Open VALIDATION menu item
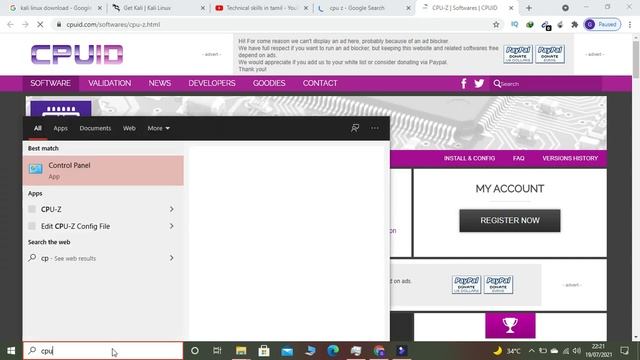The width and height of the screenshot is (640, 360). [x=109, y=83]
